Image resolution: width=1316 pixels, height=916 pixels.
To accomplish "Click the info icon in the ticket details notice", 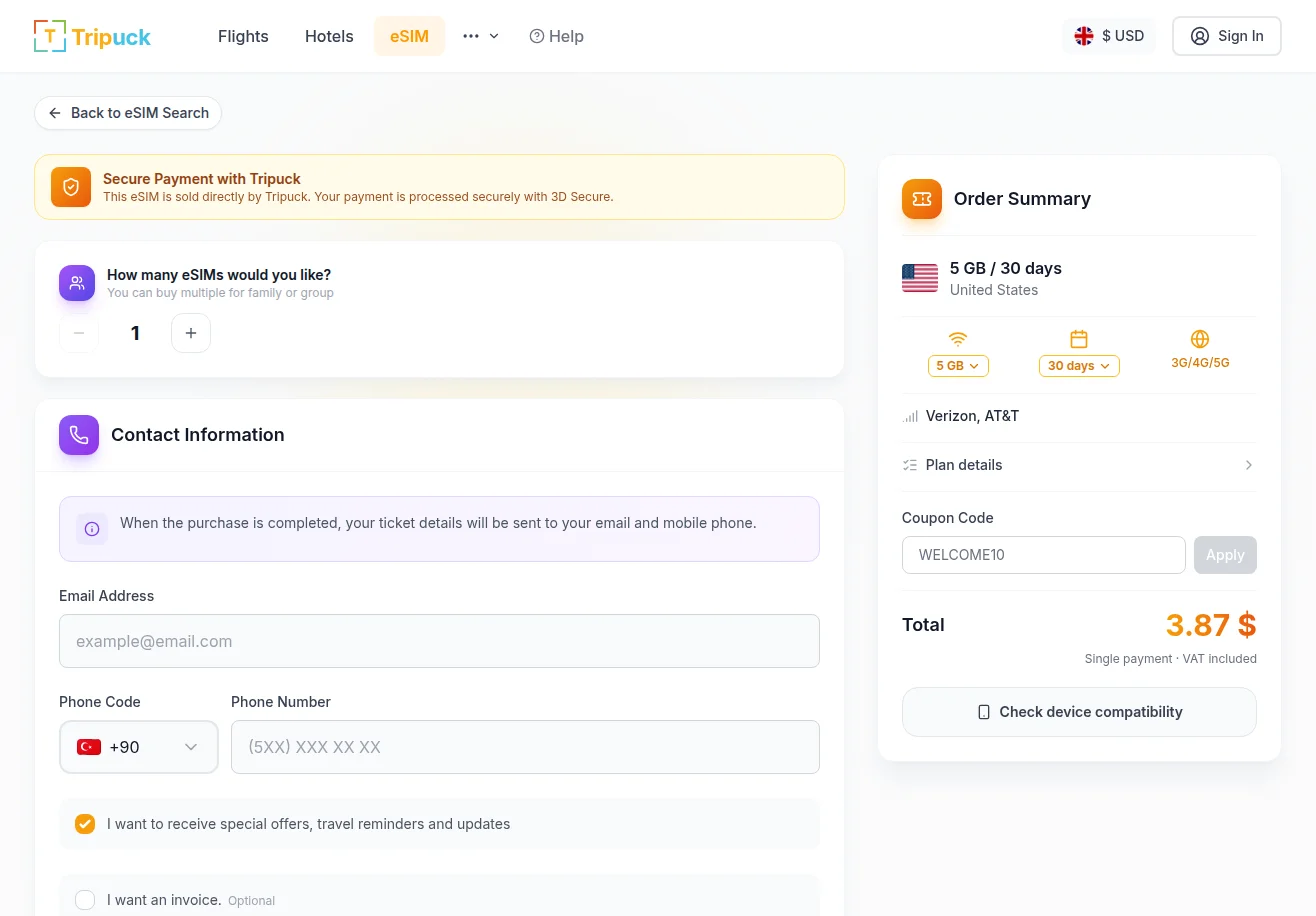I will point(92,529).
